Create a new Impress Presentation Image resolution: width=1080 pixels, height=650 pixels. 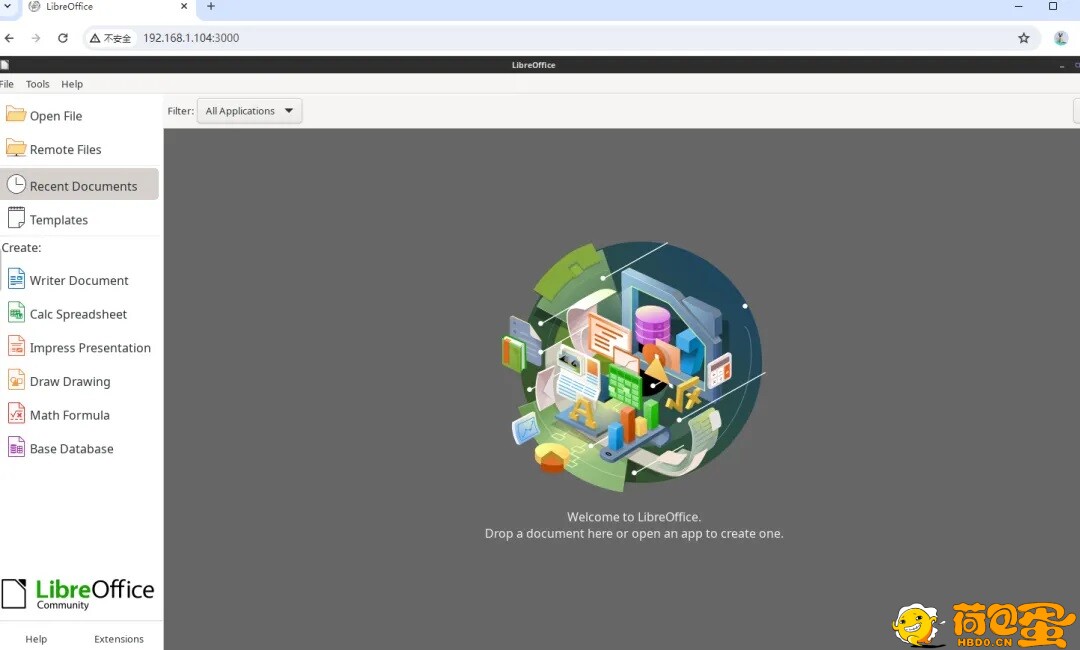[79, 347]
